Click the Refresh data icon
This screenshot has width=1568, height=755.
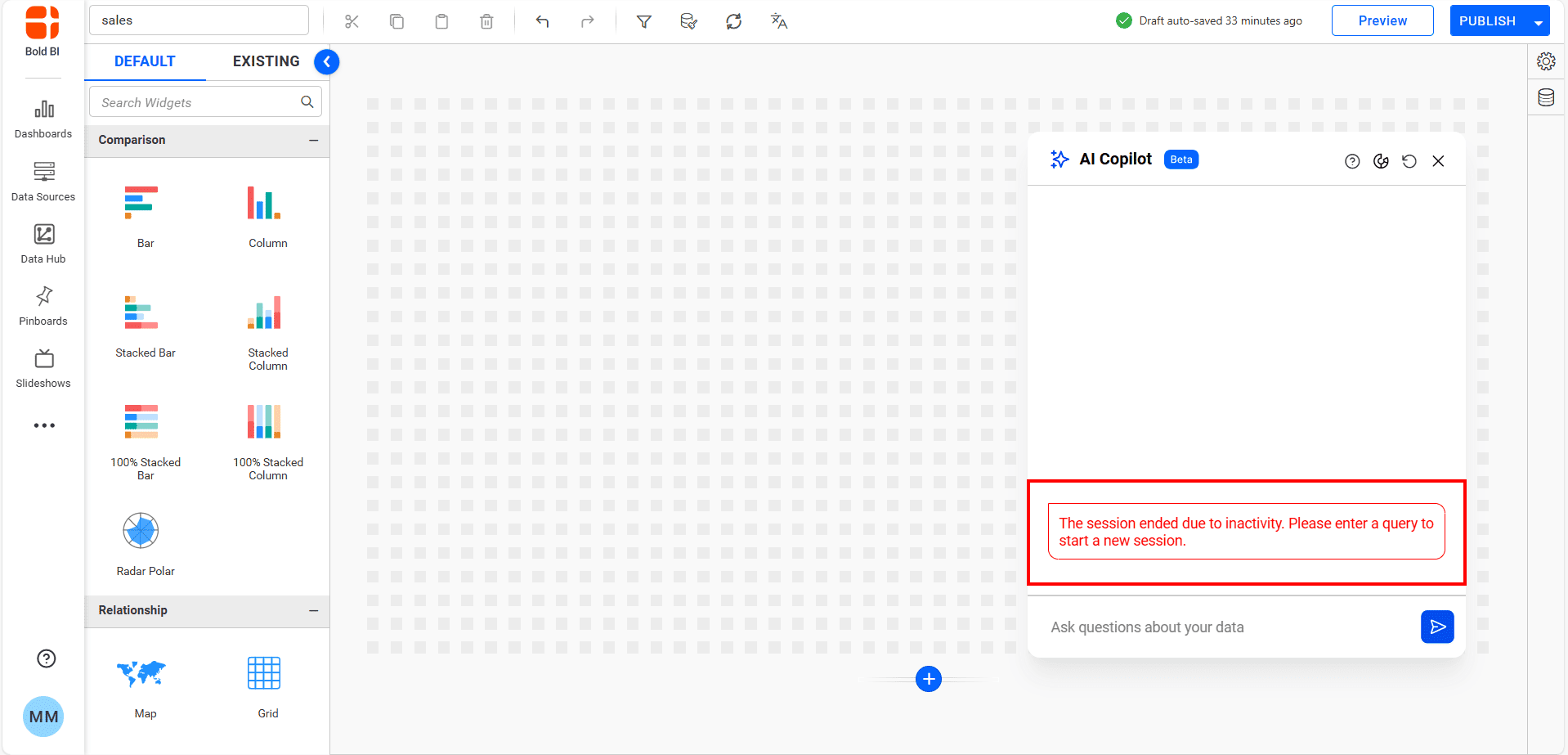point(733,21)
